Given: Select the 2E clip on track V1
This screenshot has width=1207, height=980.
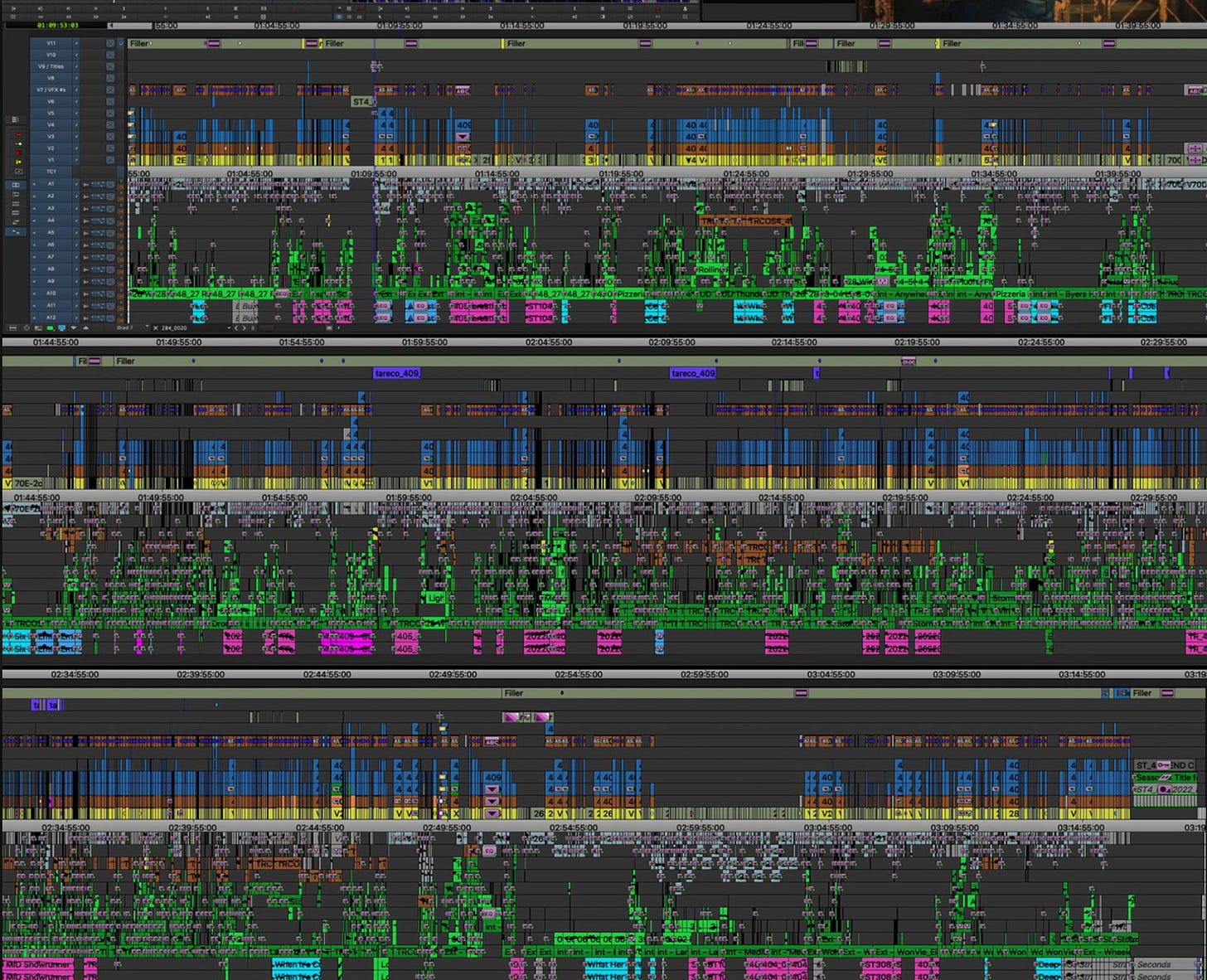Looking at the screenshot, I should click(x=180, y=160).
